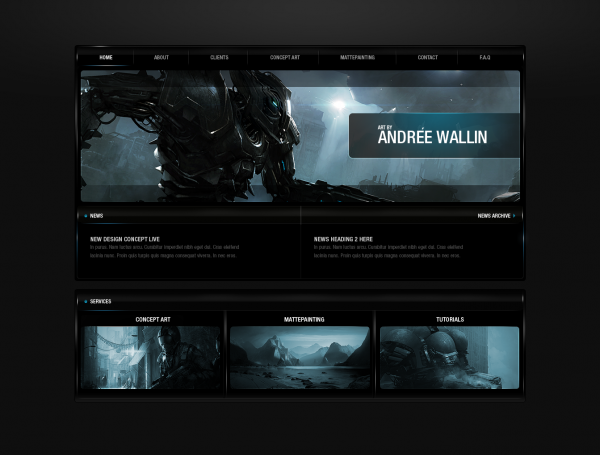Click the arrow icon beside NEWS ARCHIVE
This screenshot has height=455, width=600.
pyautogui.click(x=514, y=216)
